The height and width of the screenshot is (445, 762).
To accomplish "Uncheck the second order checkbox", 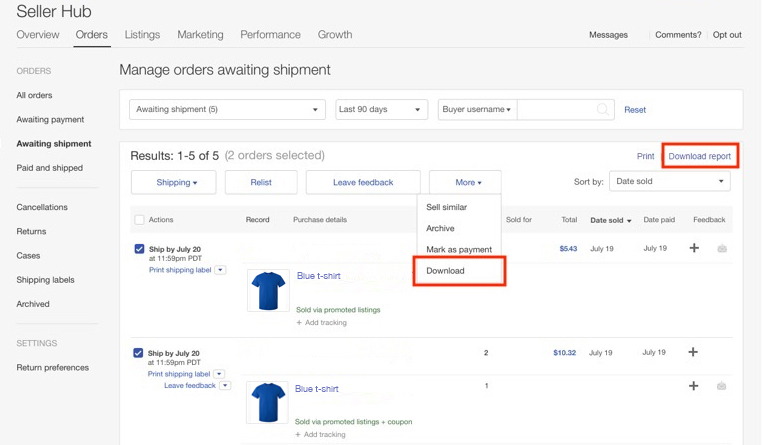I will point(138,353).
